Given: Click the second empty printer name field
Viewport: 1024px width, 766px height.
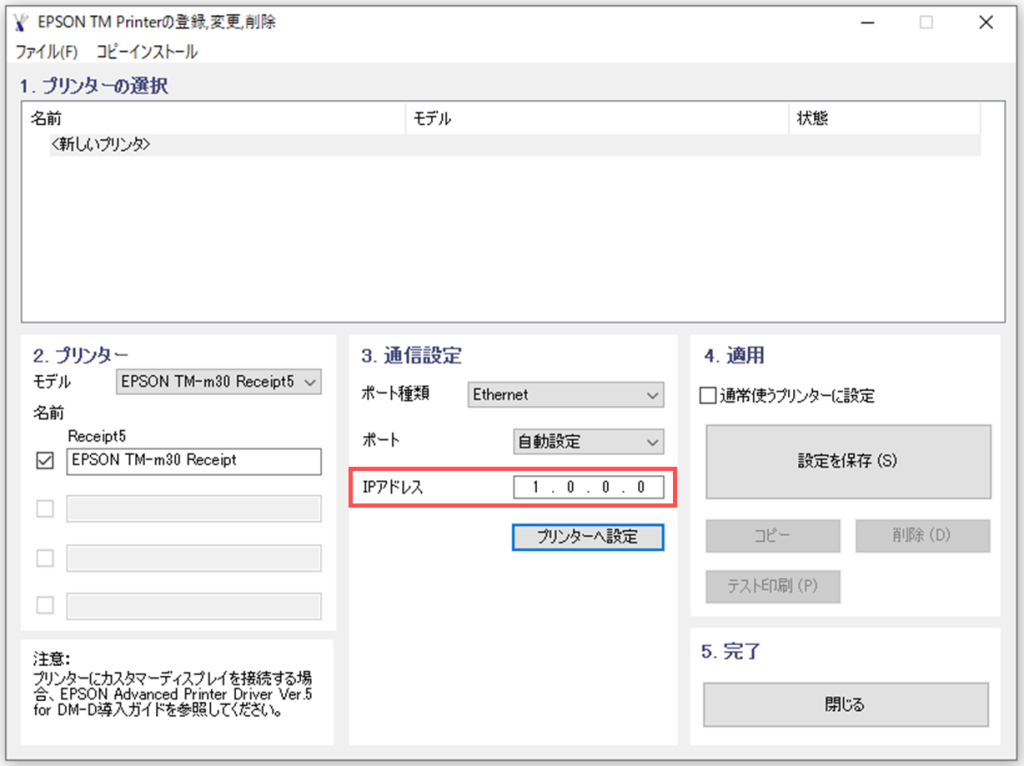Looking at the screenshot, I should click(194, 509).
